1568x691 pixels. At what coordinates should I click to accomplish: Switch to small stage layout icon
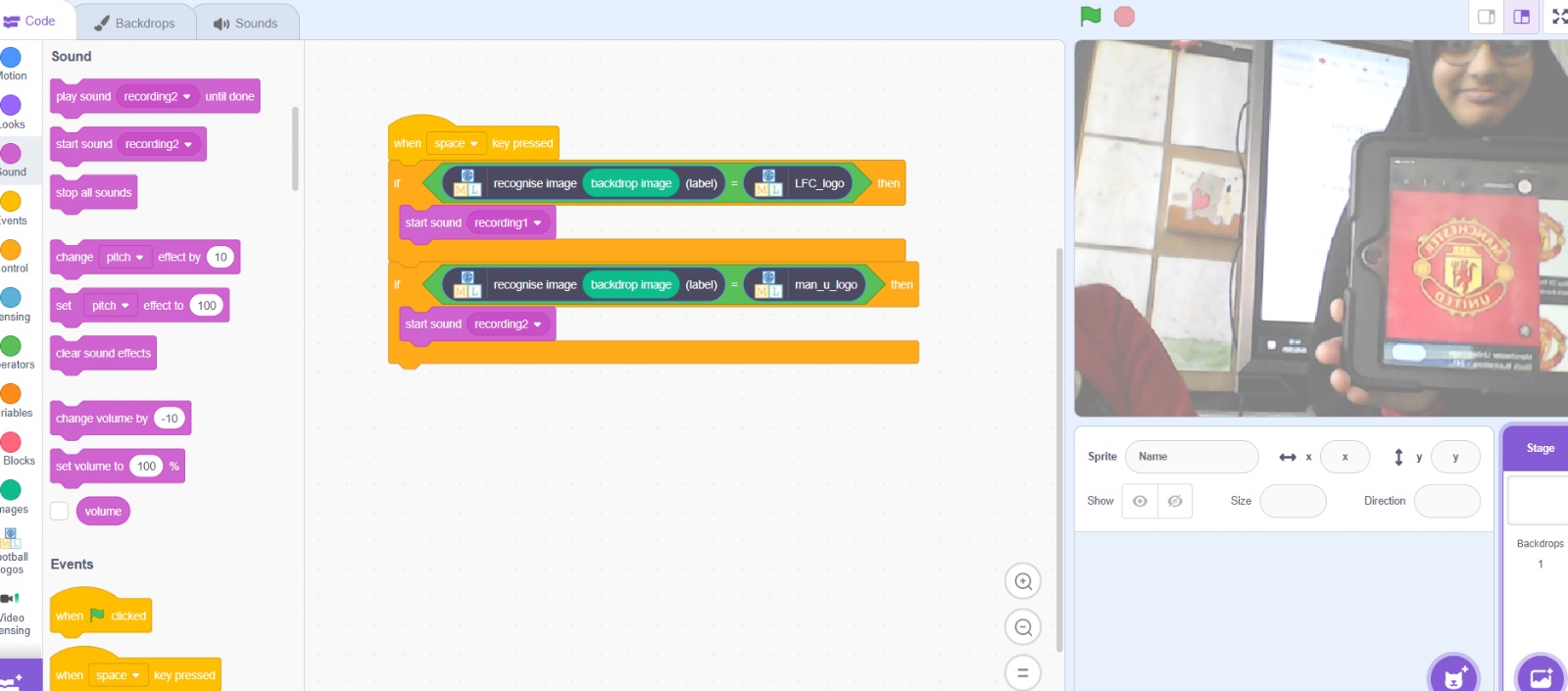click(x=1487, y=17)
